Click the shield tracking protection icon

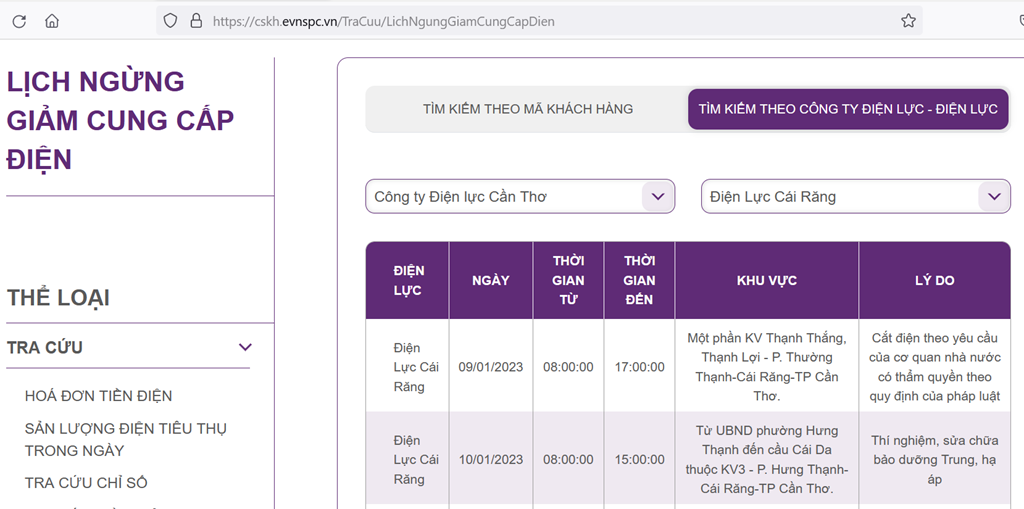[x=170, y=21]
